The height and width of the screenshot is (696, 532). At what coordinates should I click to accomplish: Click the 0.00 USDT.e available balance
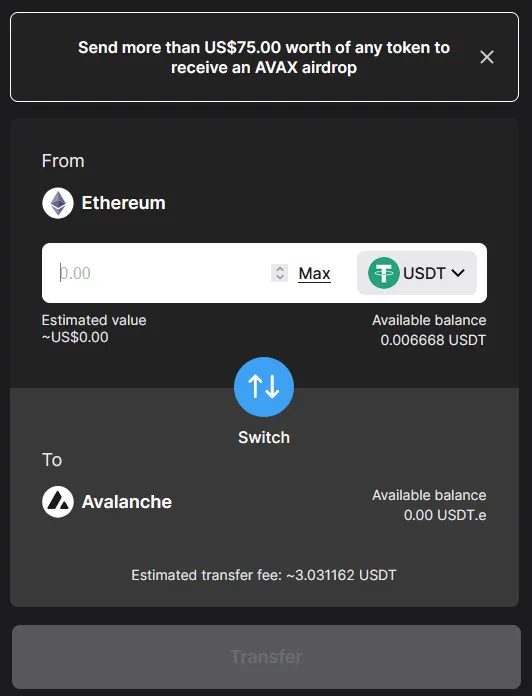pyautogui.click(x=445, y=515)
